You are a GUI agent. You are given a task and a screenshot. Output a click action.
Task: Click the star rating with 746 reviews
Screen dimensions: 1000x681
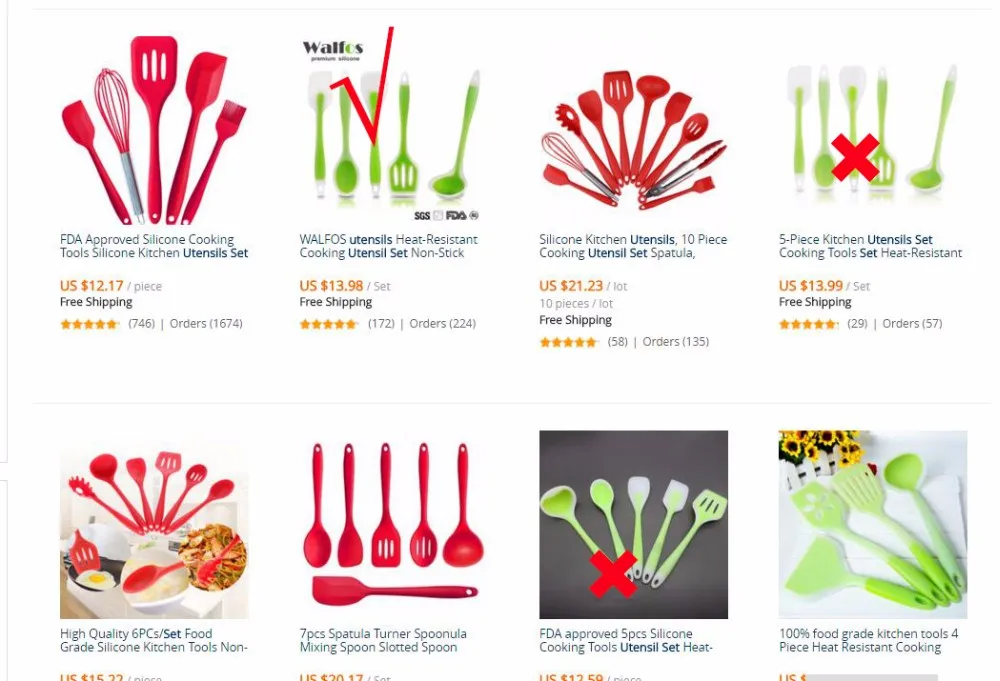click(89, 324)
